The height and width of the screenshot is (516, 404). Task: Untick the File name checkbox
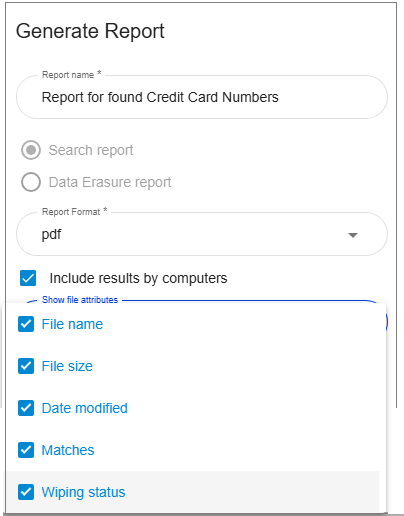tap(26, 324)
